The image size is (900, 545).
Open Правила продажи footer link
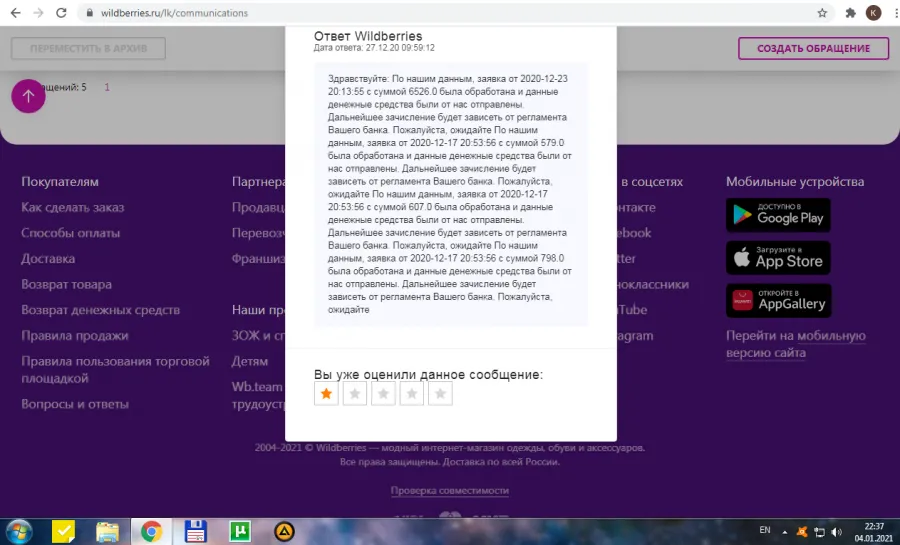point(75,336)
